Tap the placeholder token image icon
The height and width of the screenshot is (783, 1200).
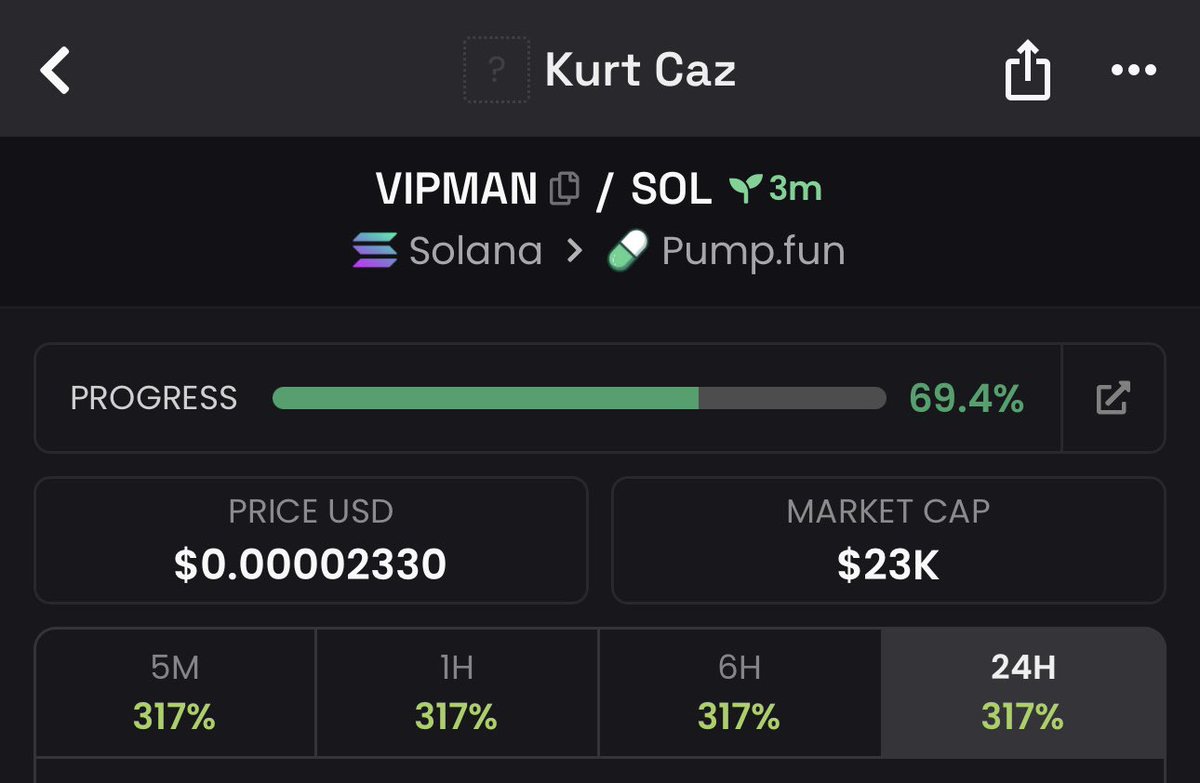point(496,71)
